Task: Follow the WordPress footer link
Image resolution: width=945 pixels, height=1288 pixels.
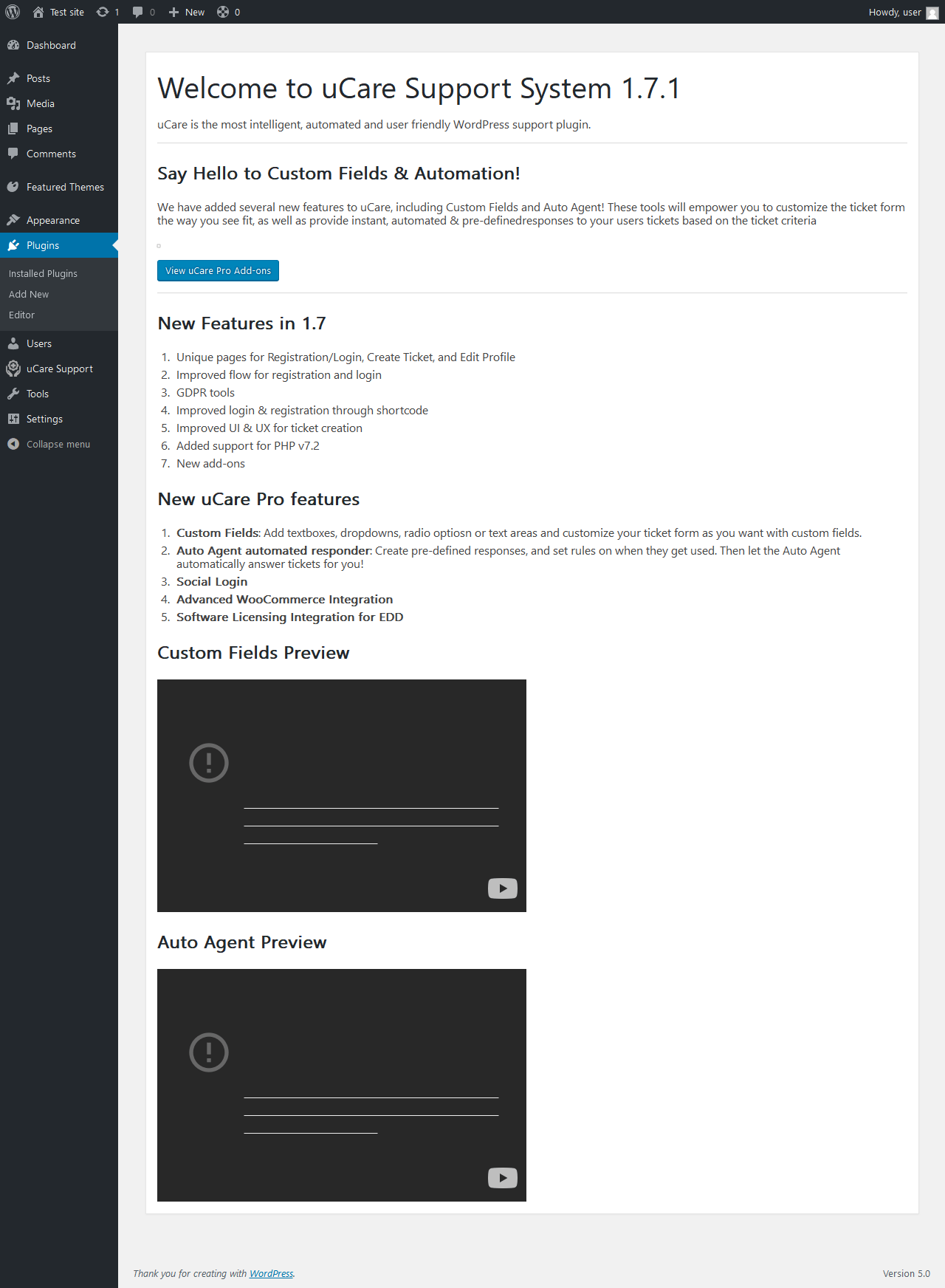Action: click(x=271, y=1273)
